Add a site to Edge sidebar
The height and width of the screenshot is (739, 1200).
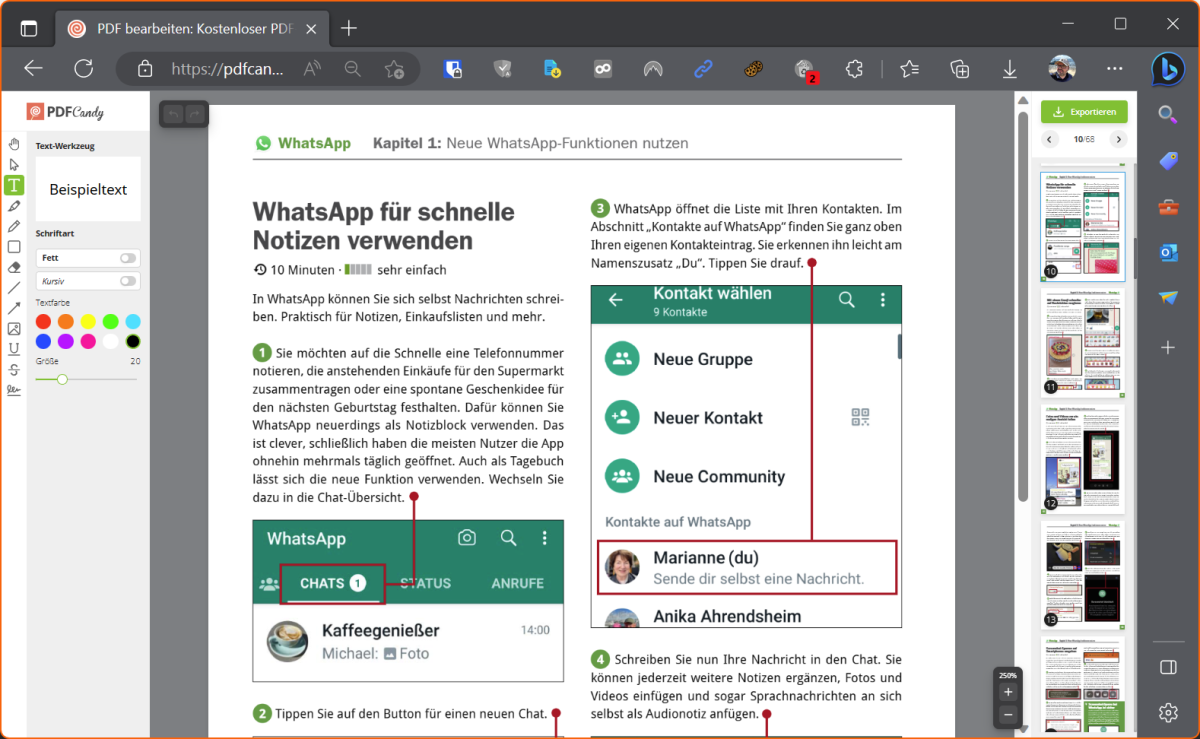tap(1168, 347)
